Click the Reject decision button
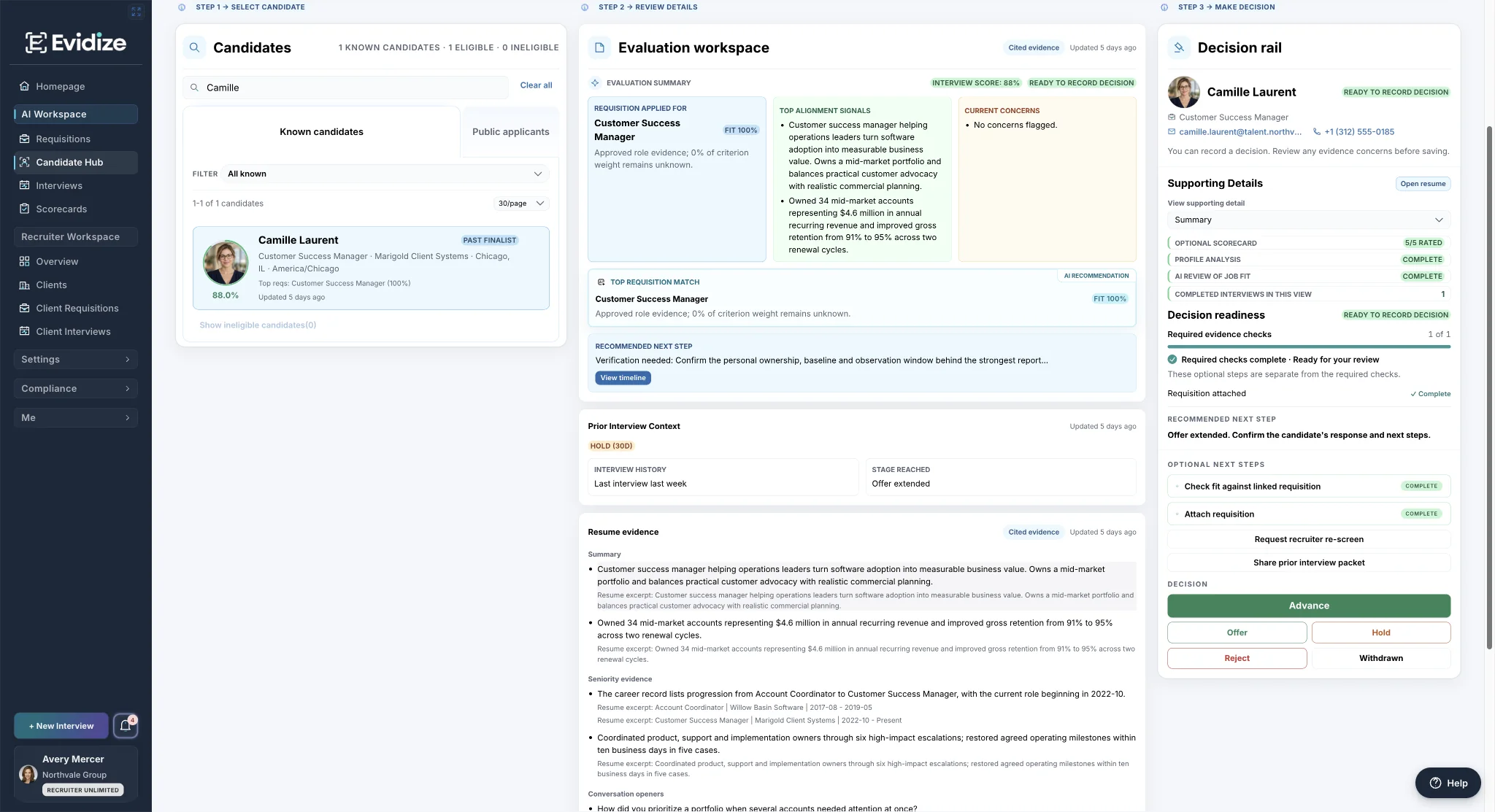1495x812 pixels. pyautogui.click(x=1237, y=658)
